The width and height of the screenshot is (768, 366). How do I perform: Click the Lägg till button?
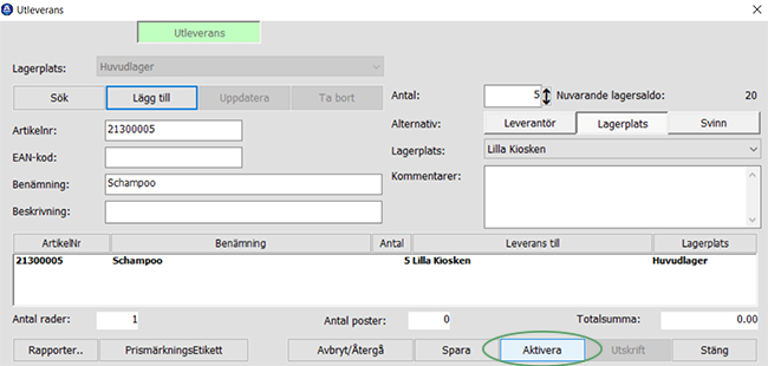point(152,98)
